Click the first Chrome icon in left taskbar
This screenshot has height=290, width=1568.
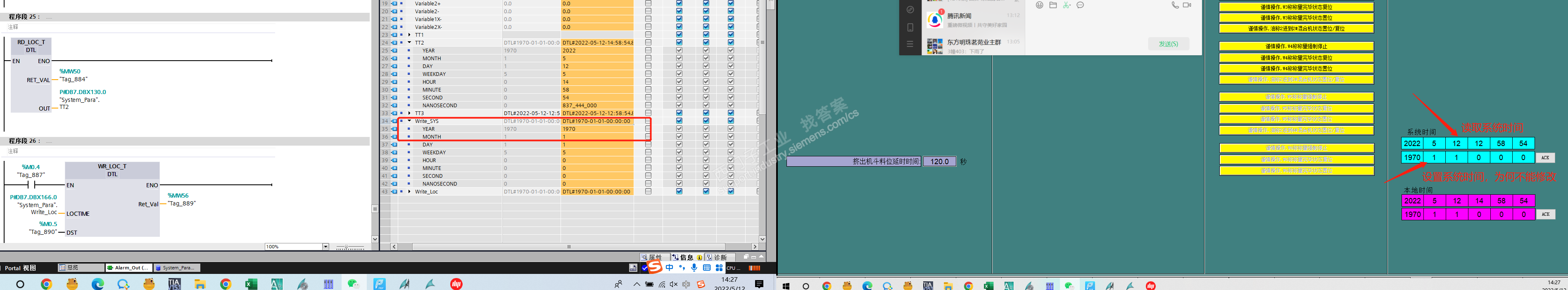click(x=47, y=284)
